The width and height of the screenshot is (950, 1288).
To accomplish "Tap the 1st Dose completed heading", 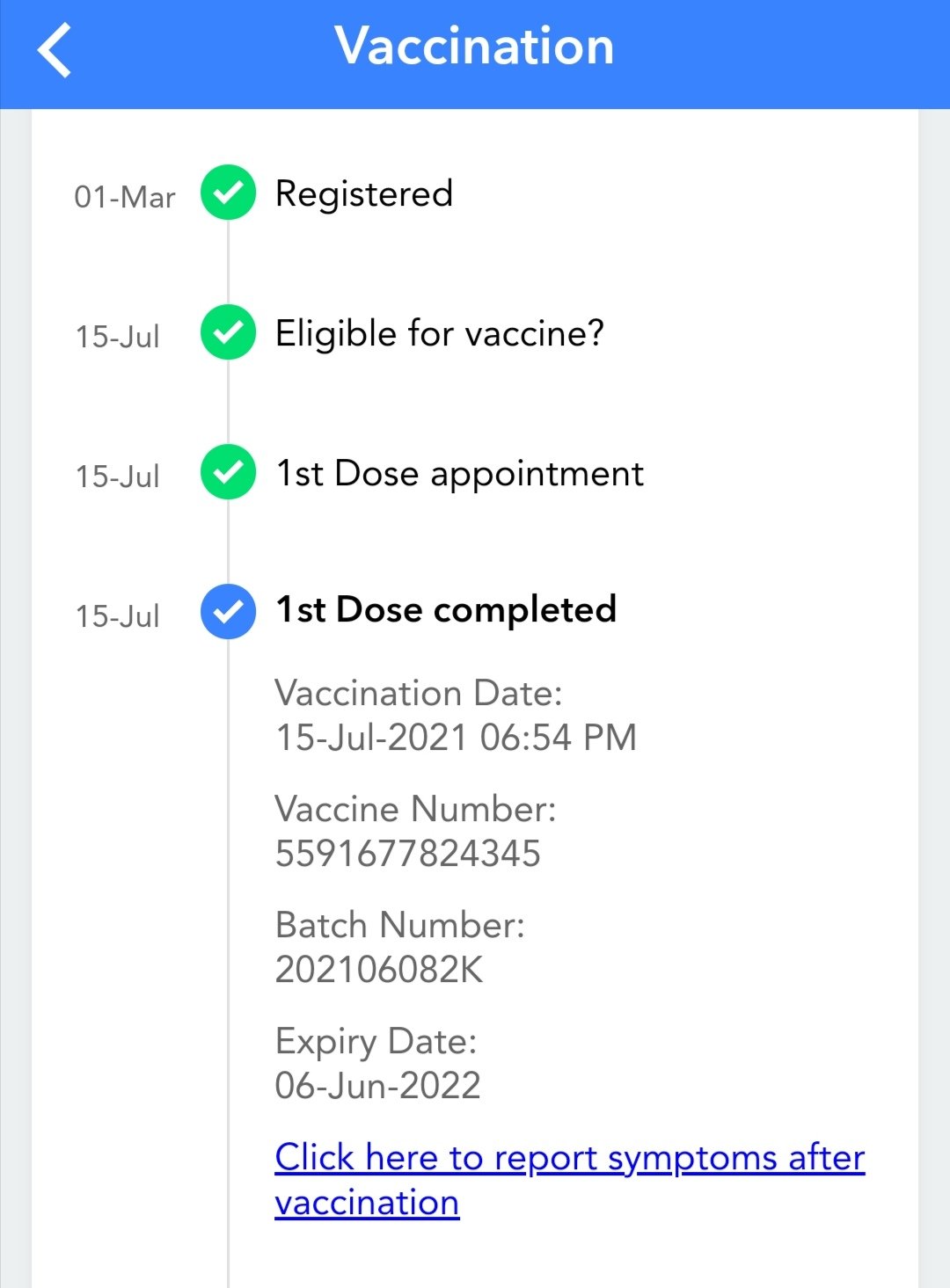I will [x=446, y=609].
